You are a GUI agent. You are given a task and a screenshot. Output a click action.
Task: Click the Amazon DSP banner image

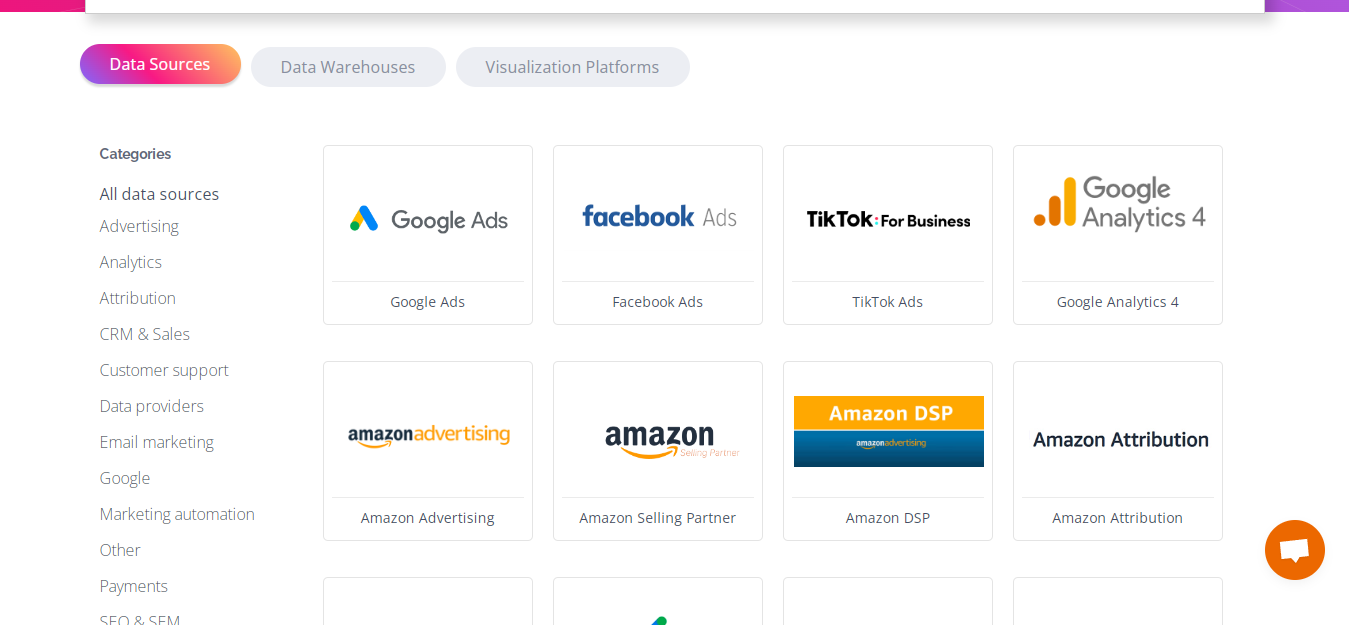click(888, 431)
